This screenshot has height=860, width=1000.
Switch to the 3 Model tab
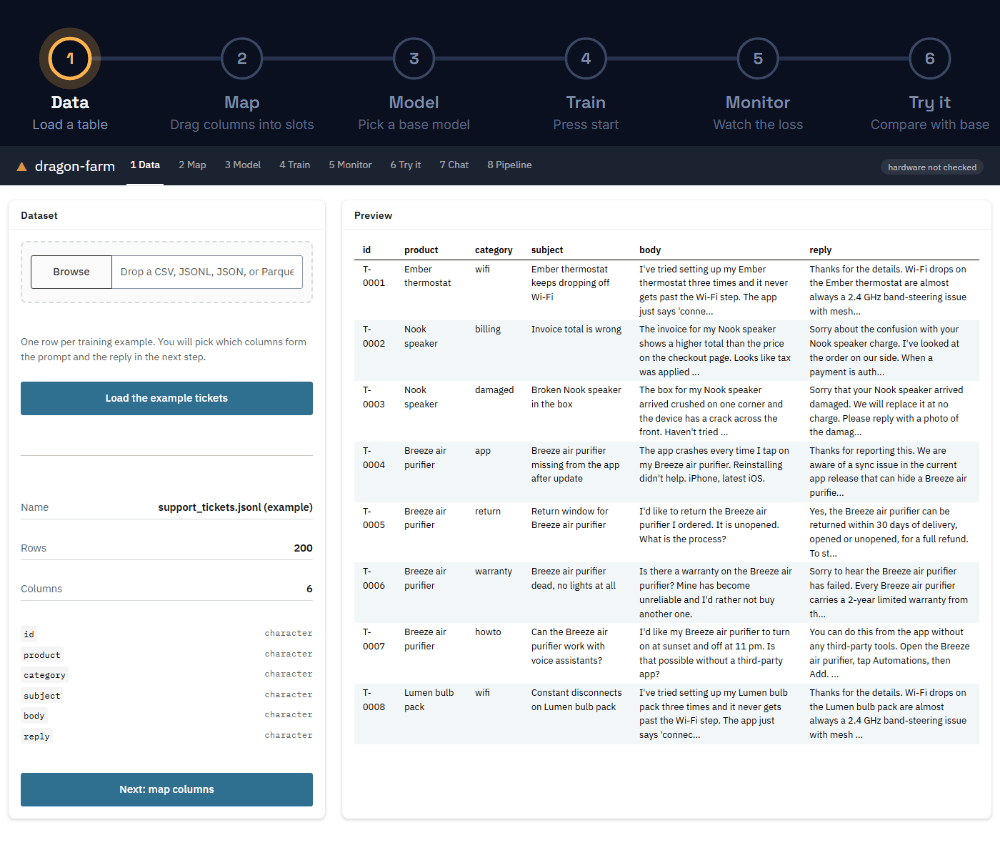tap(242, 165)
